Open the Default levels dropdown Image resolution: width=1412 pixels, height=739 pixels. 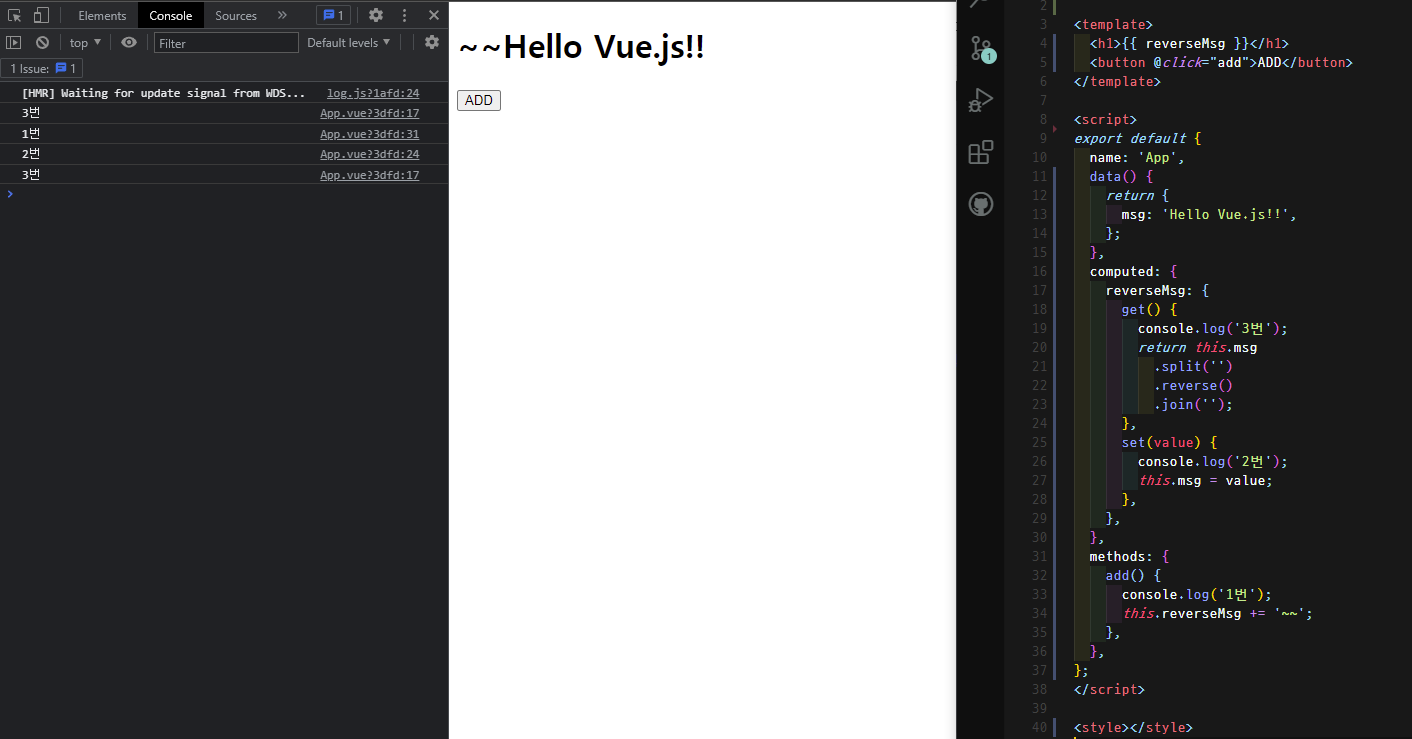click(349, 42)
